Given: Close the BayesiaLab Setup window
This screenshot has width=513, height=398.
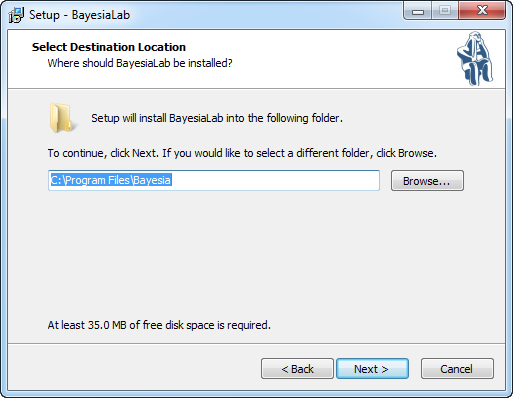Looking at the screenshot, I should click(482, 11).
